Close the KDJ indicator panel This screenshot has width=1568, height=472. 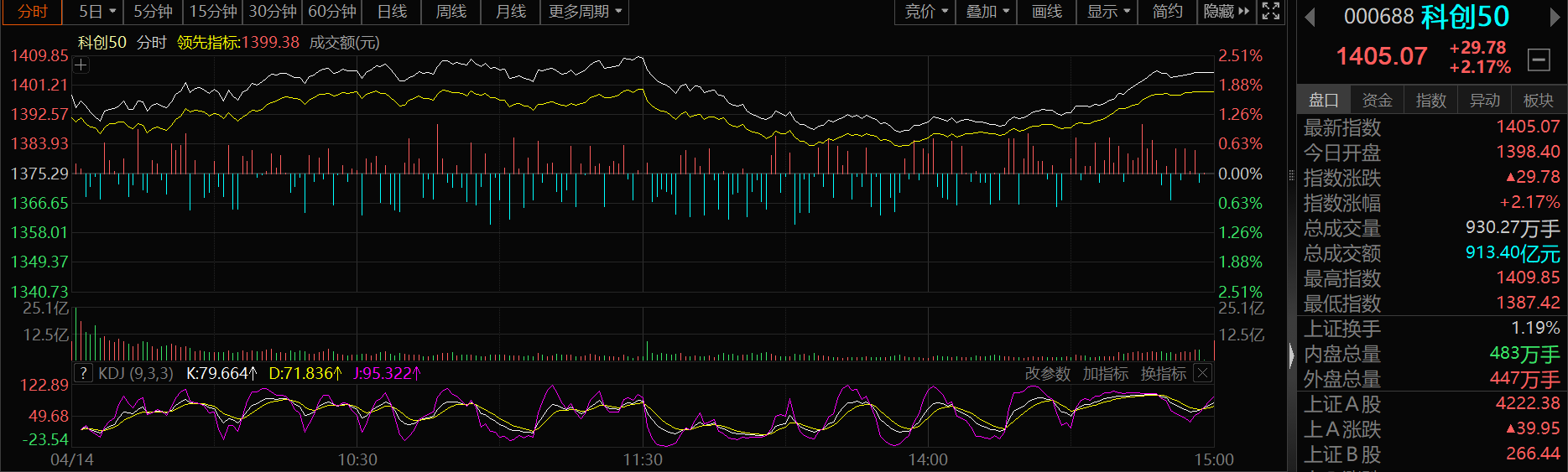tap(1202, 373)
